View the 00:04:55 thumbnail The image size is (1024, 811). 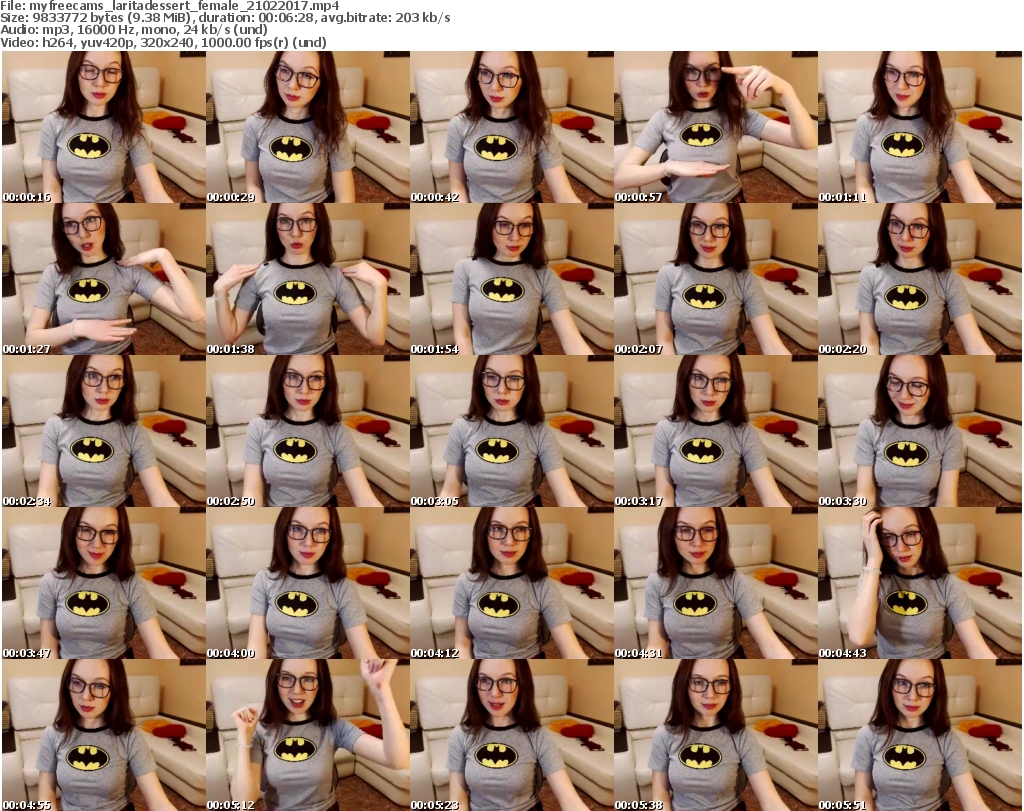[104, 735]
